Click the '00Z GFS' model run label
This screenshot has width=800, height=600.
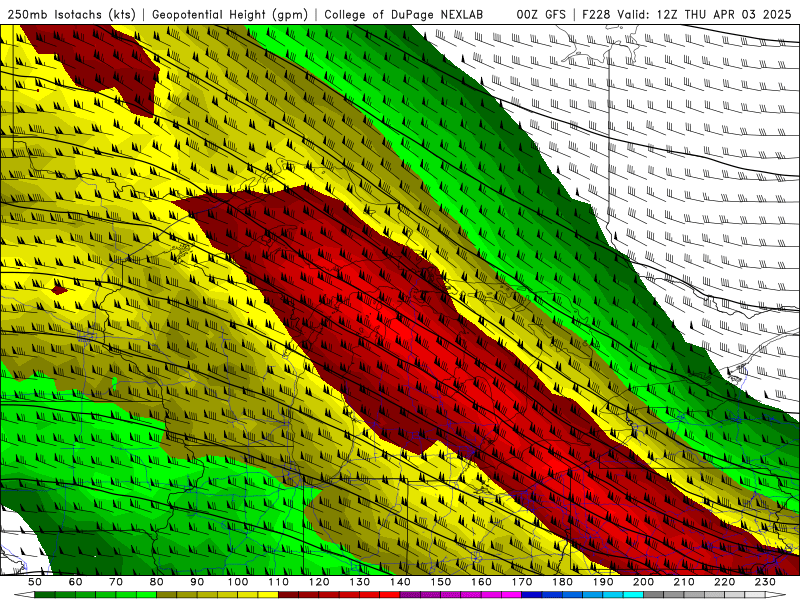tap(541, 15)
